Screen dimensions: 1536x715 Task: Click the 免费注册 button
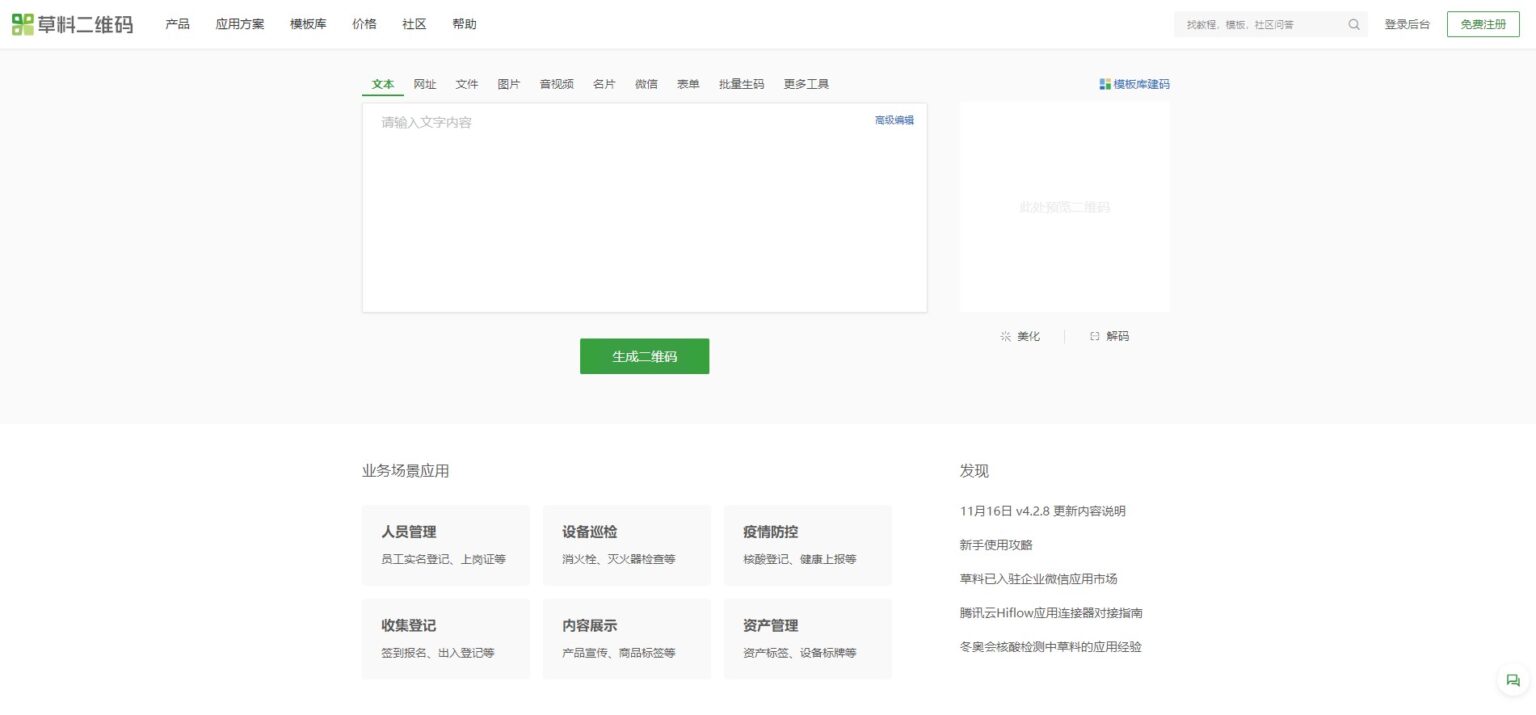1483,24
